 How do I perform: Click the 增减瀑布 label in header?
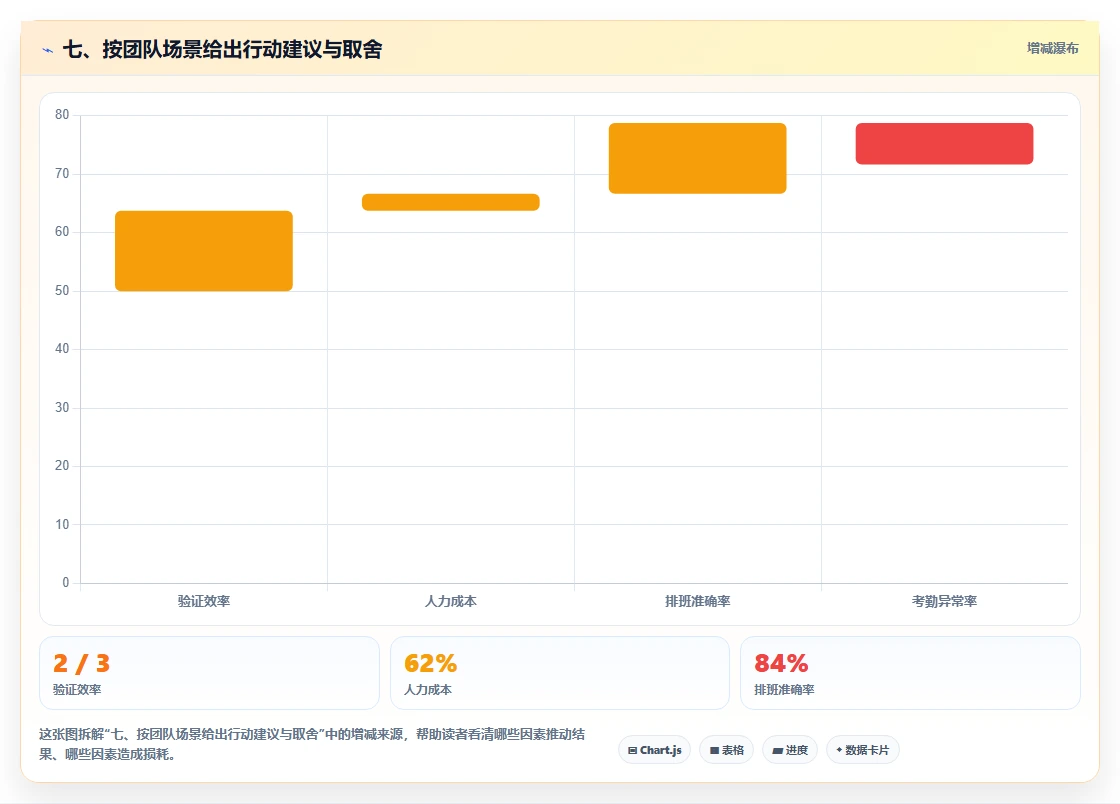tap(1052, 48)
